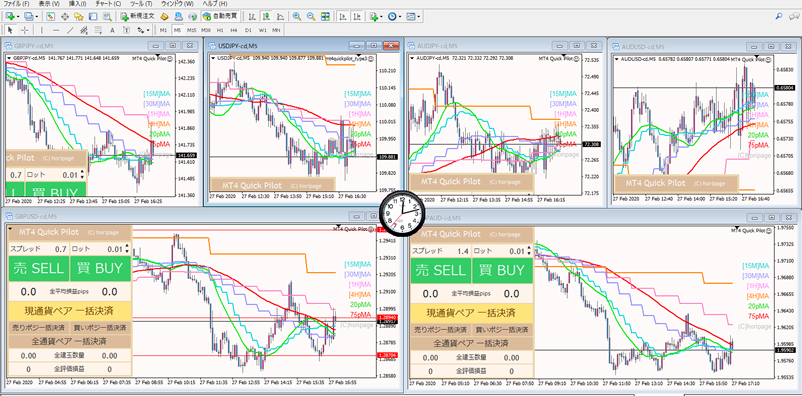This screenshot has width=802, height=396.
Task: Select the text label A tool
Action: [x=112, y=30]
